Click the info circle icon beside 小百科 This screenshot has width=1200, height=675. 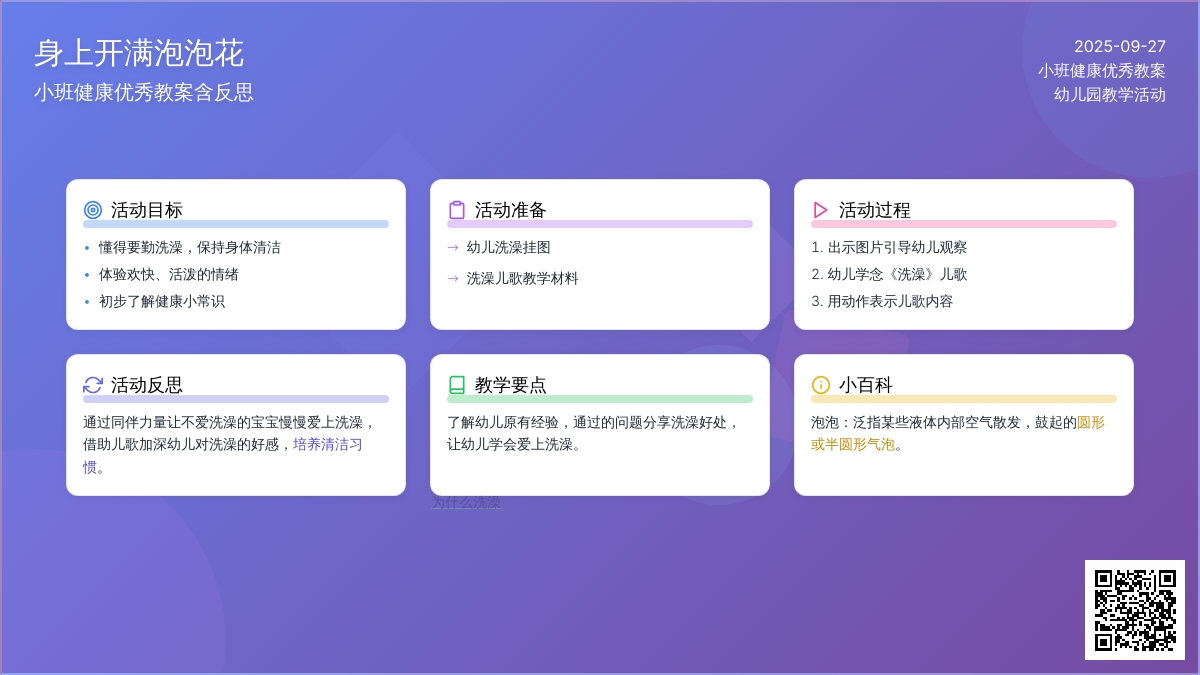tap(821, 385)
